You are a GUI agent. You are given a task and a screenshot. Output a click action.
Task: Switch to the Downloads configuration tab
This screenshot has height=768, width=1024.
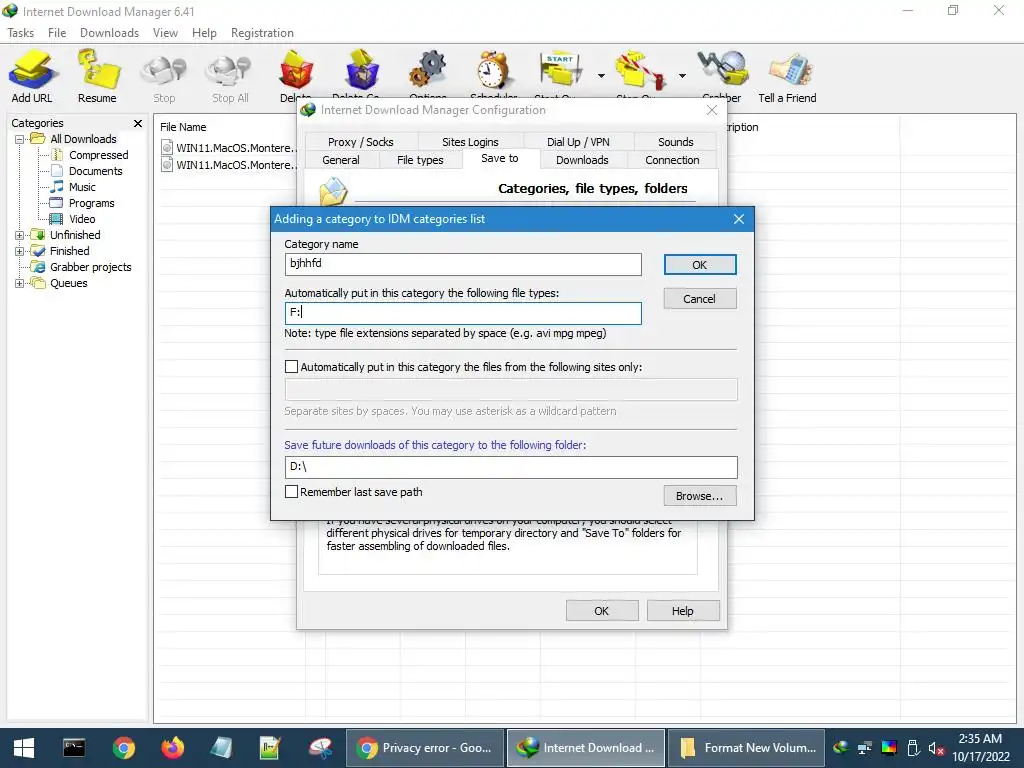coord(582,160)
